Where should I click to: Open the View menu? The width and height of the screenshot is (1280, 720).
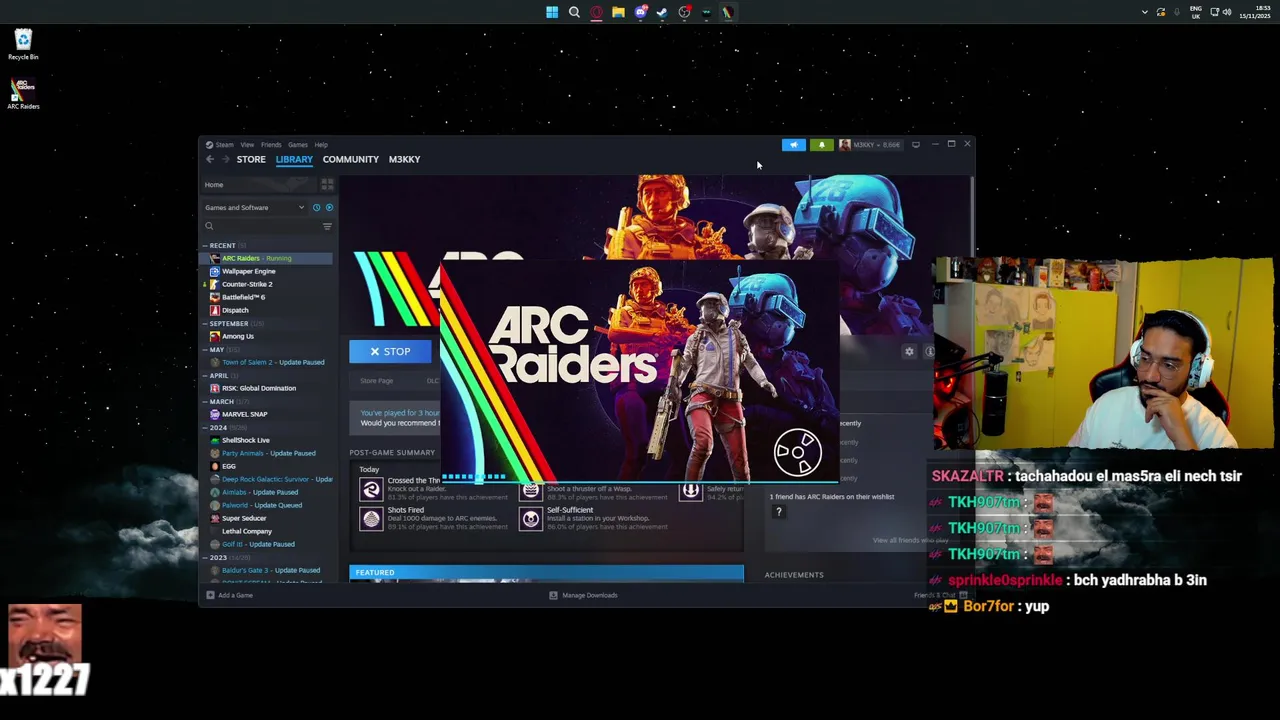247,144
